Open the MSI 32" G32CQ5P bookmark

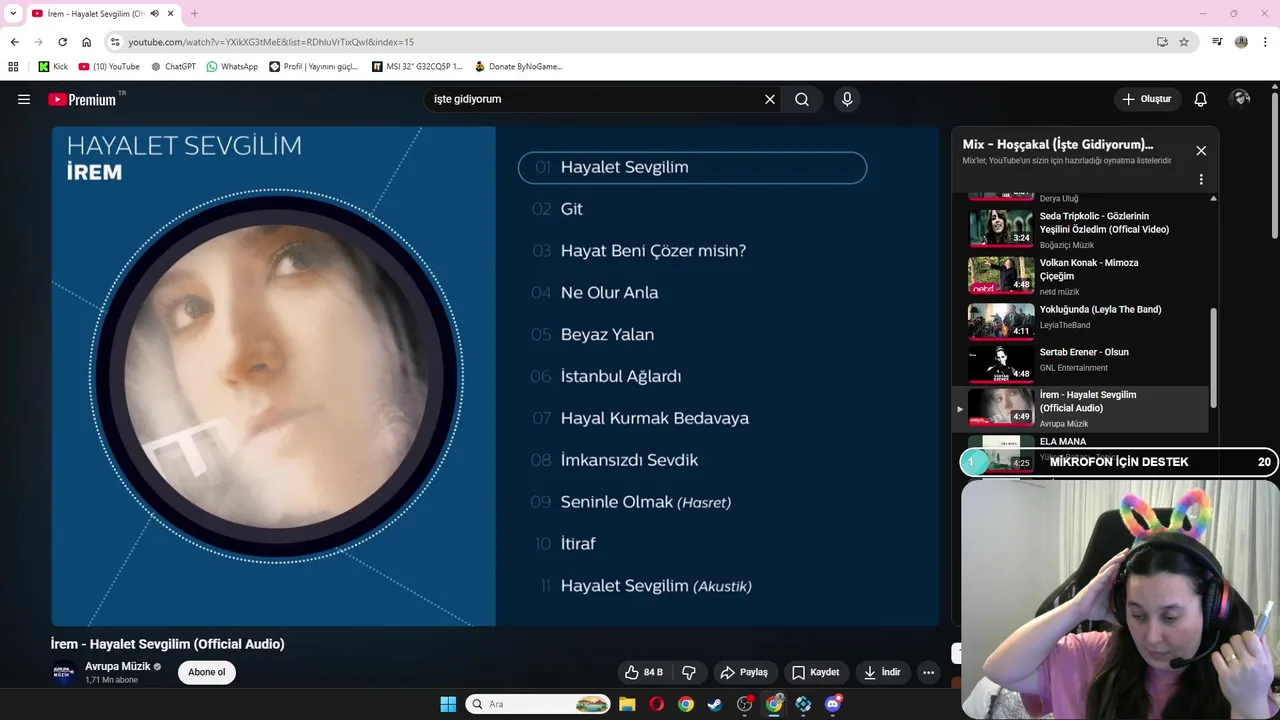tap(417, 67)
